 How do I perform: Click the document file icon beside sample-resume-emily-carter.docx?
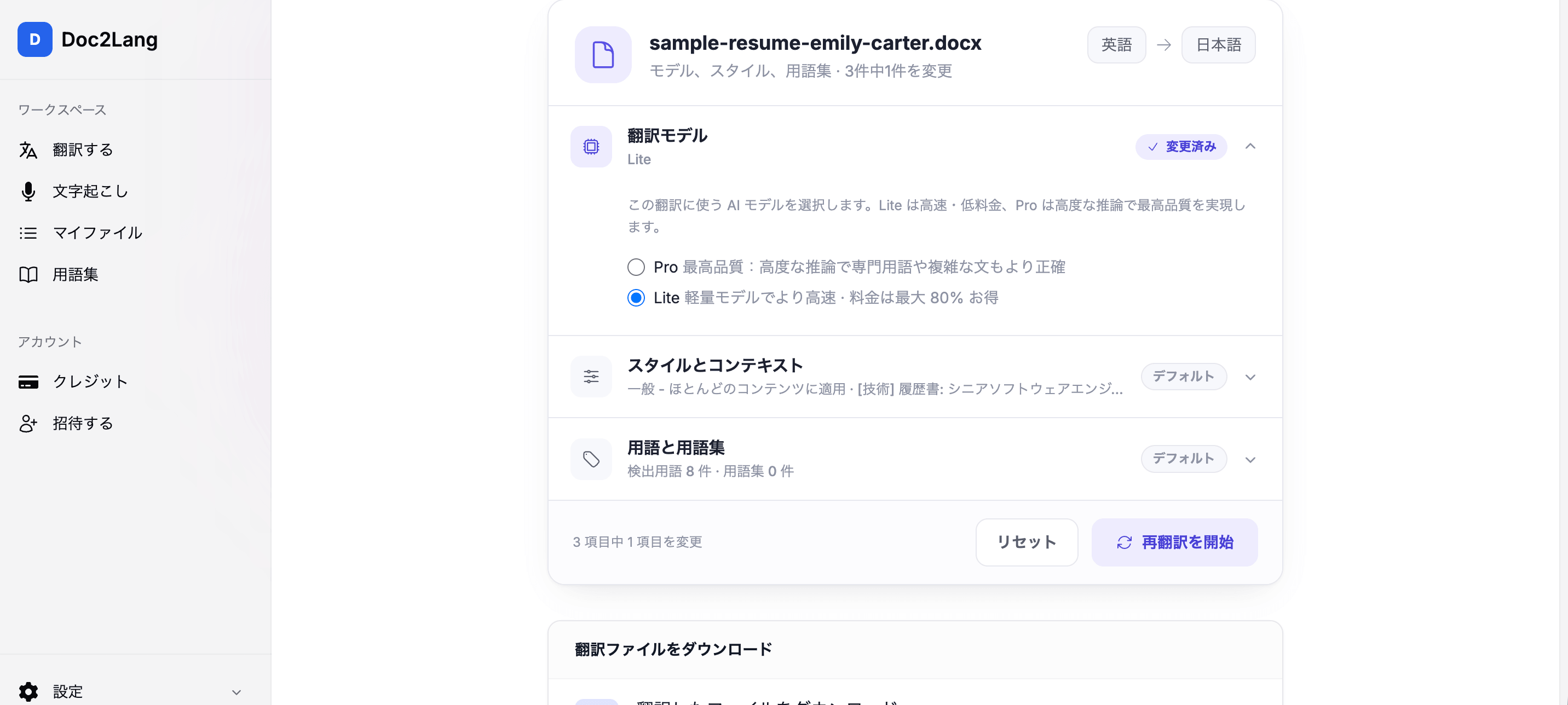click(603, 55)
